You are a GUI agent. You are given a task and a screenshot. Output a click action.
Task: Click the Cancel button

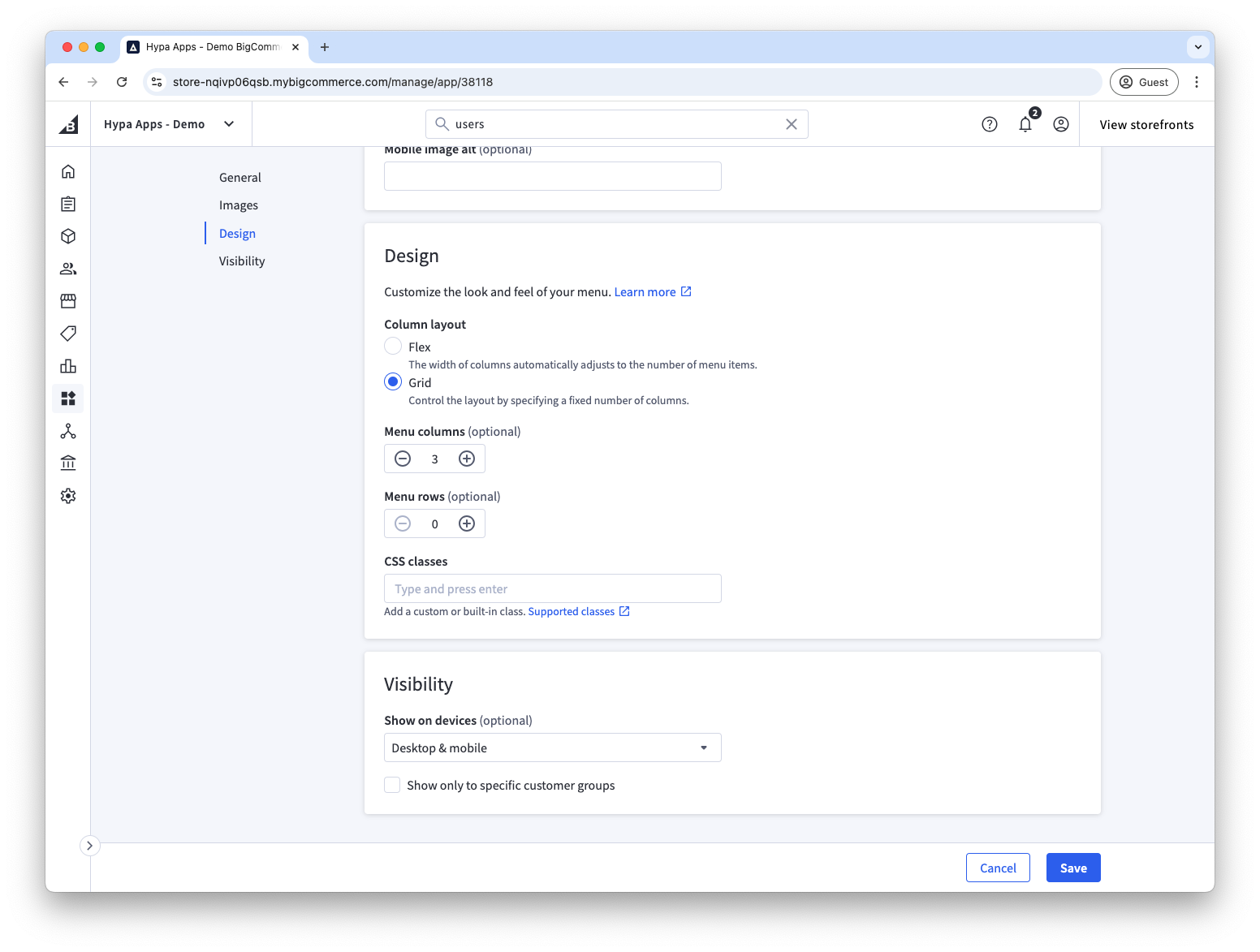998,868
